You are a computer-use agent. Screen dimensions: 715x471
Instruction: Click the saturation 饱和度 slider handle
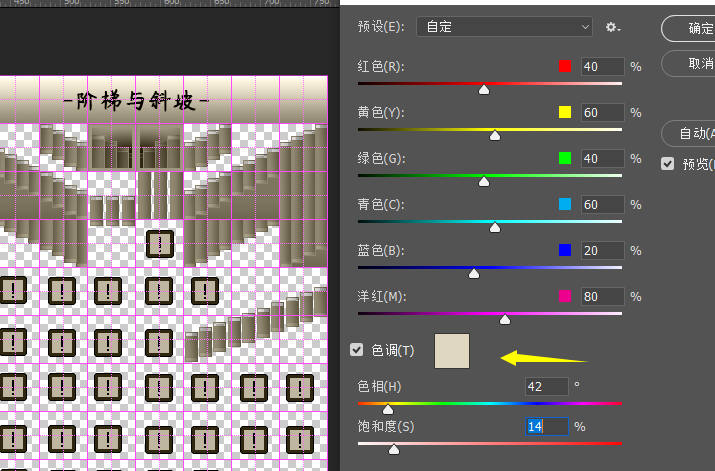[x=394, y=450]
